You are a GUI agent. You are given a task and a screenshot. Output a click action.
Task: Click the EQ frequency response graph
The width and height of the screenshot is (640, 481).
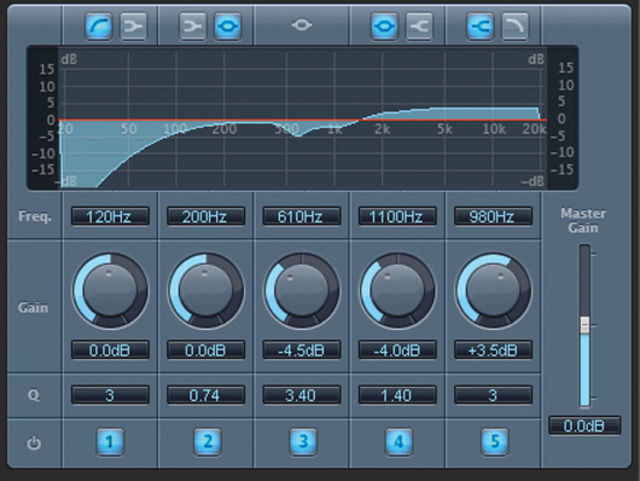302,118
